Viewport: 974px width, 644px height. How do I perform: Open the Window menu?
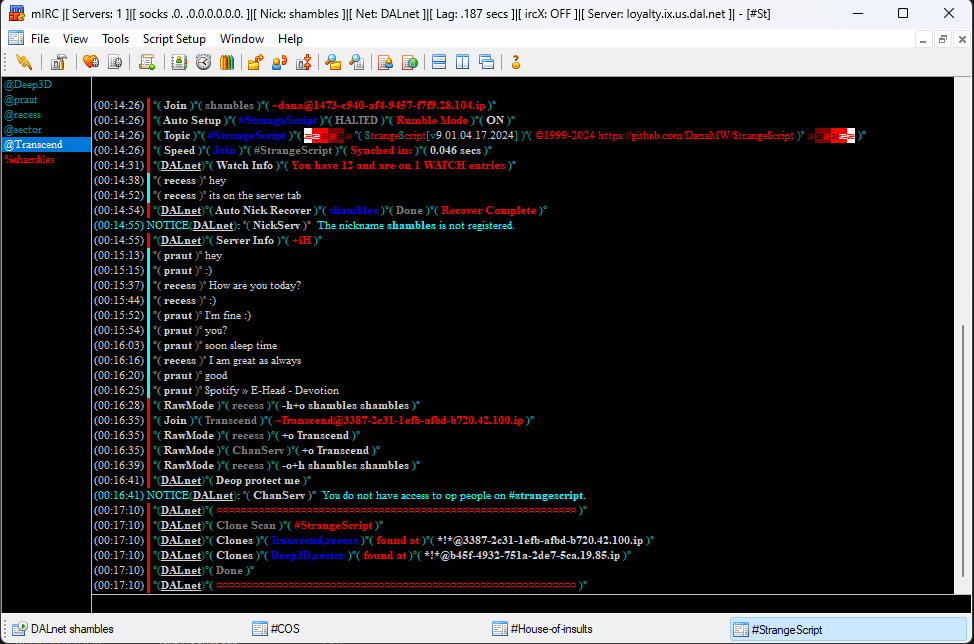coord(242,39)
